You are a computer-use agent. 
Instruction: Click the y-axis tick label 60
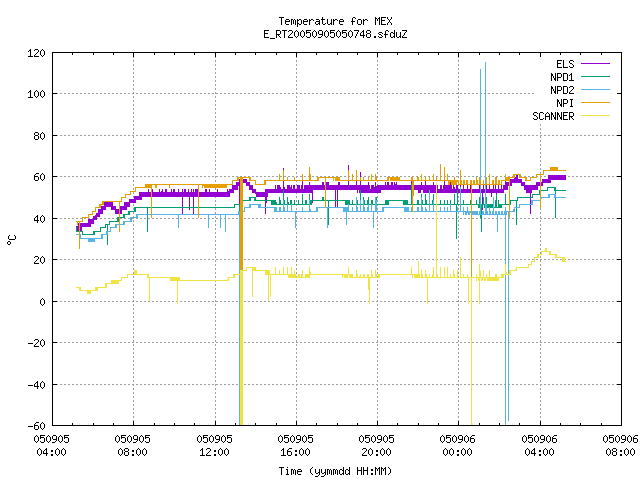tap(39, 177)
